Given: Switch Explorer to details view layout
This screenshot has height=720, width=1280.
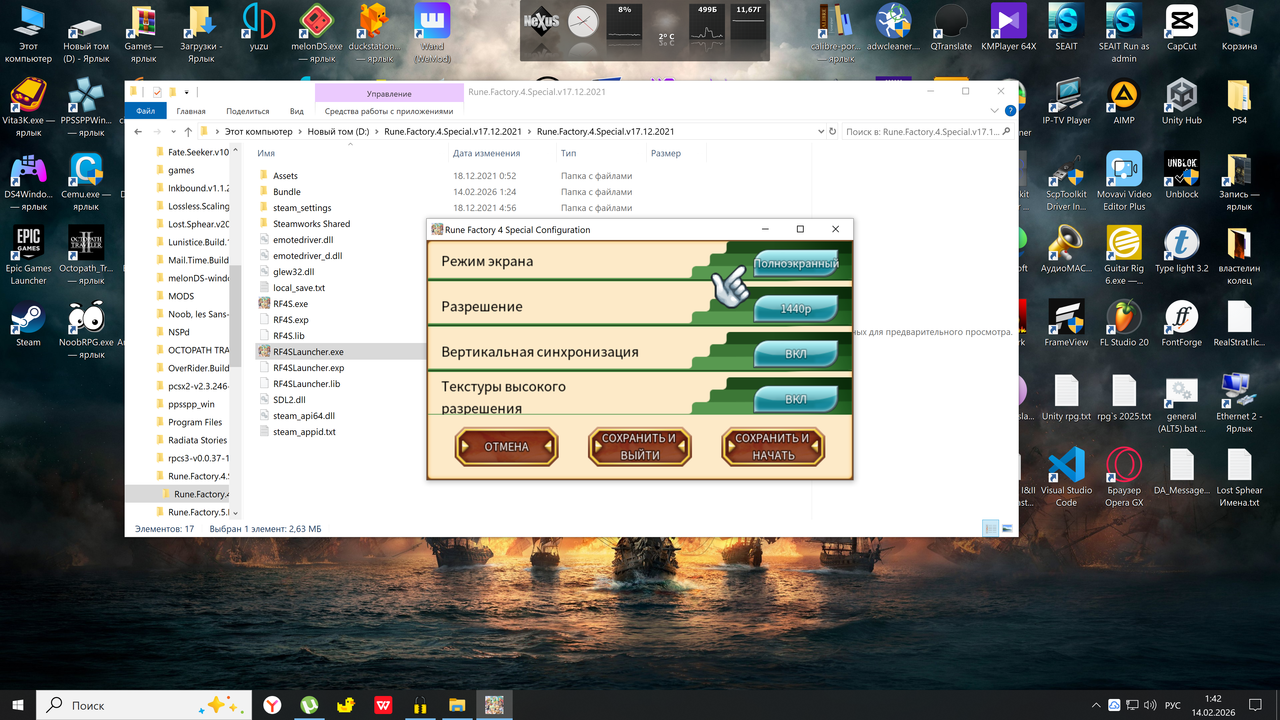Looking at the screenshot, I should [x=990, y=528].
